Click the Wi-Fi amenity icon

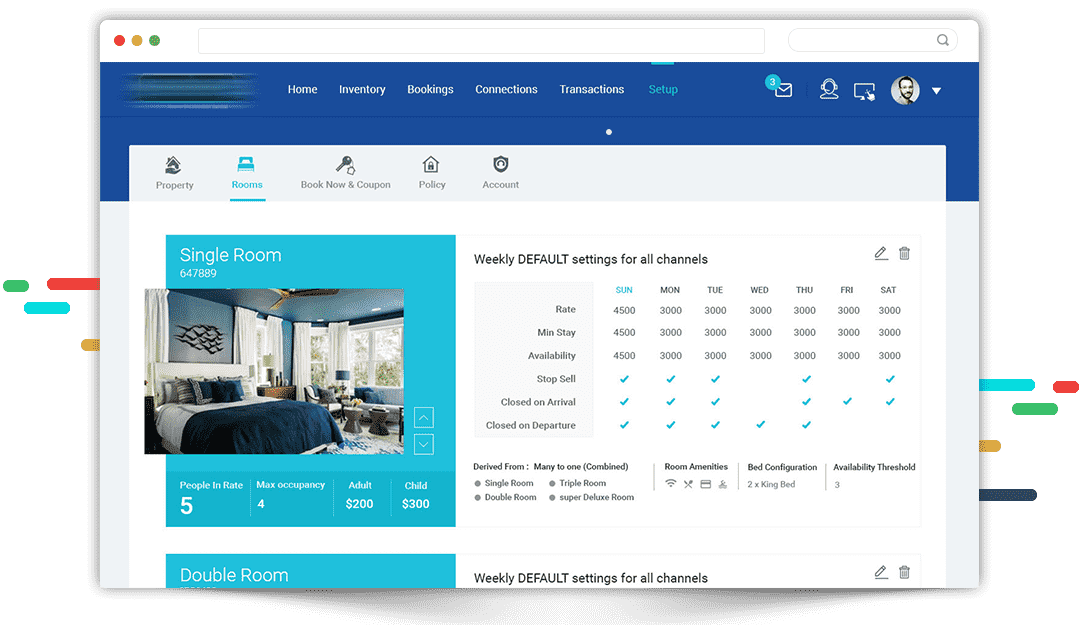point(670,484)
